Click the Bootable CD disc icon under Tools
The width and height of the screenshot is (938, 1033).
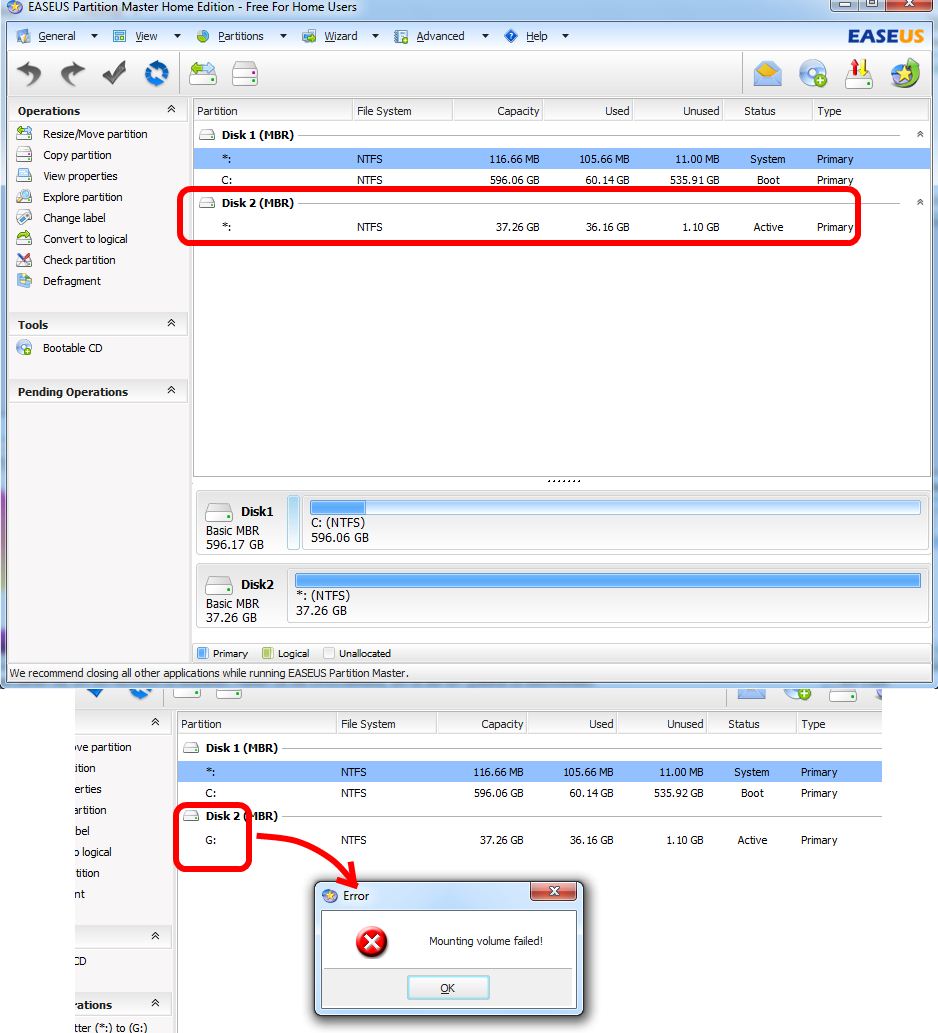point(24,348)
